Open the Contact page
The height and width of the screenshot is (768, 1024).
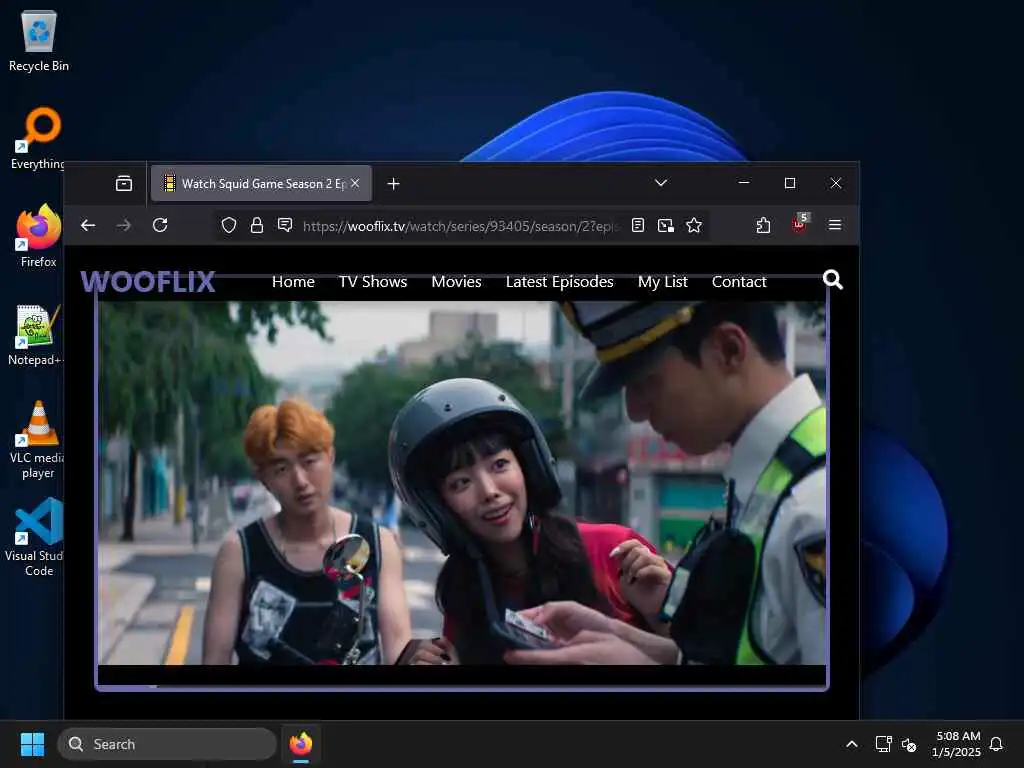click(x=739, y=281)
